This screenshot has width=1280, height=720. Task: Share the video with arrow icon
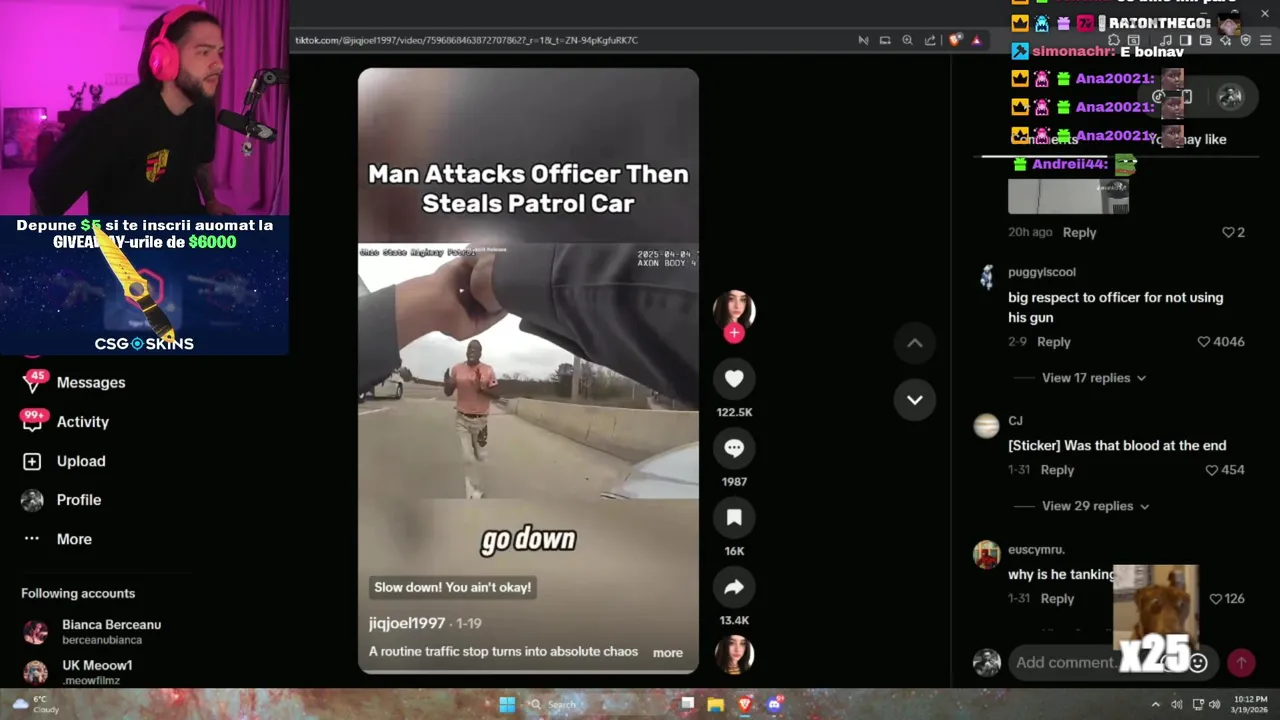pyautogui.click(x=734, y=587)
